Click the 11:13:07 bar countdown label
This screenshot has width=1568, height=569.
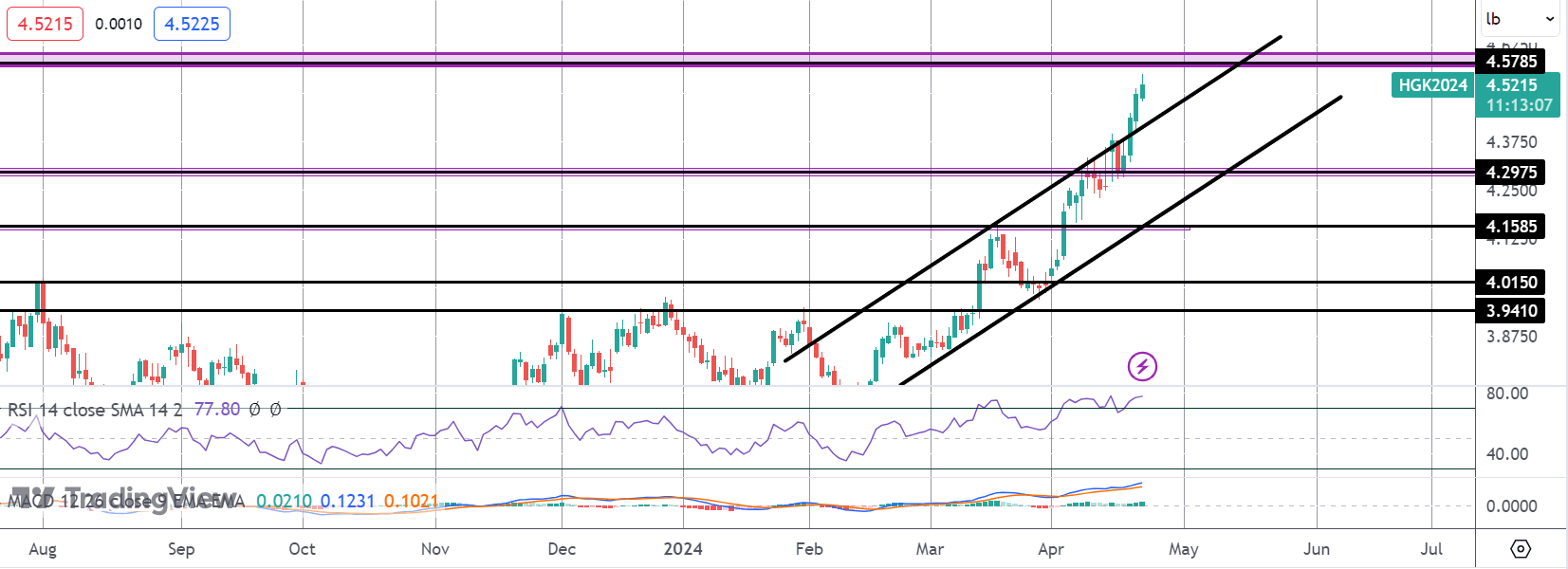(x=1519, y=105)
